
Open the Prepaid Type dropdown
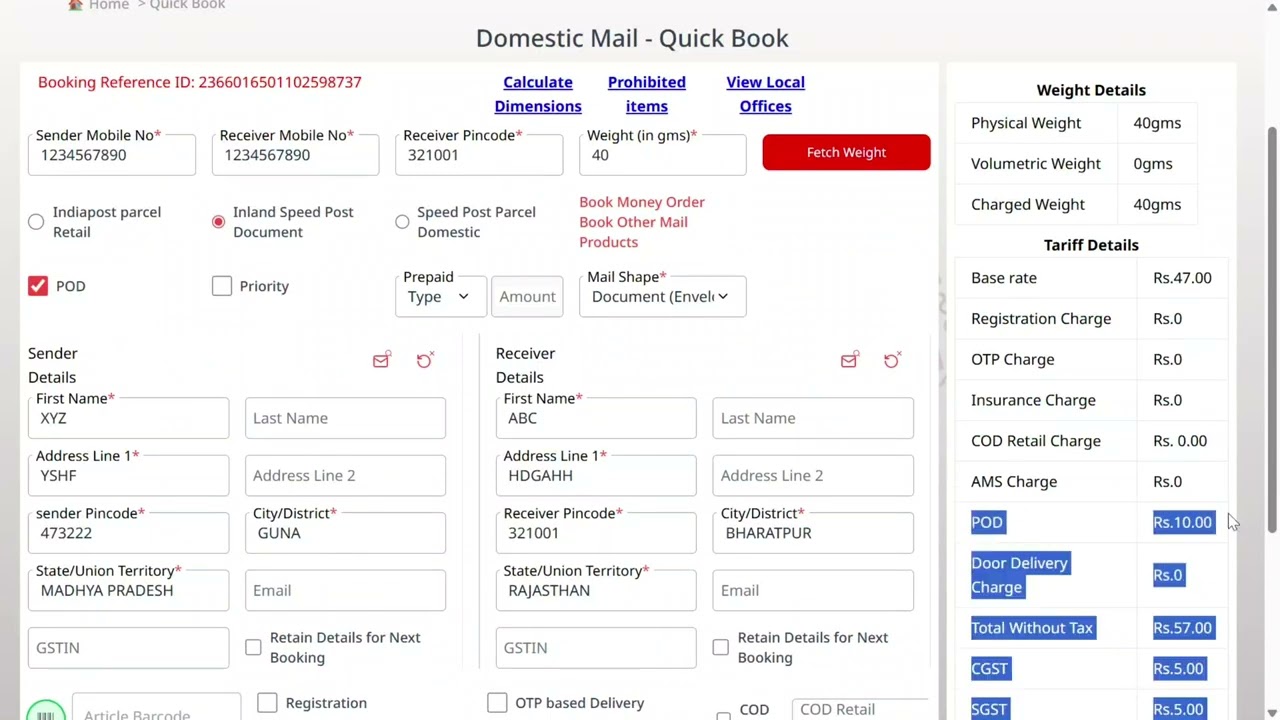pos(440,296)
